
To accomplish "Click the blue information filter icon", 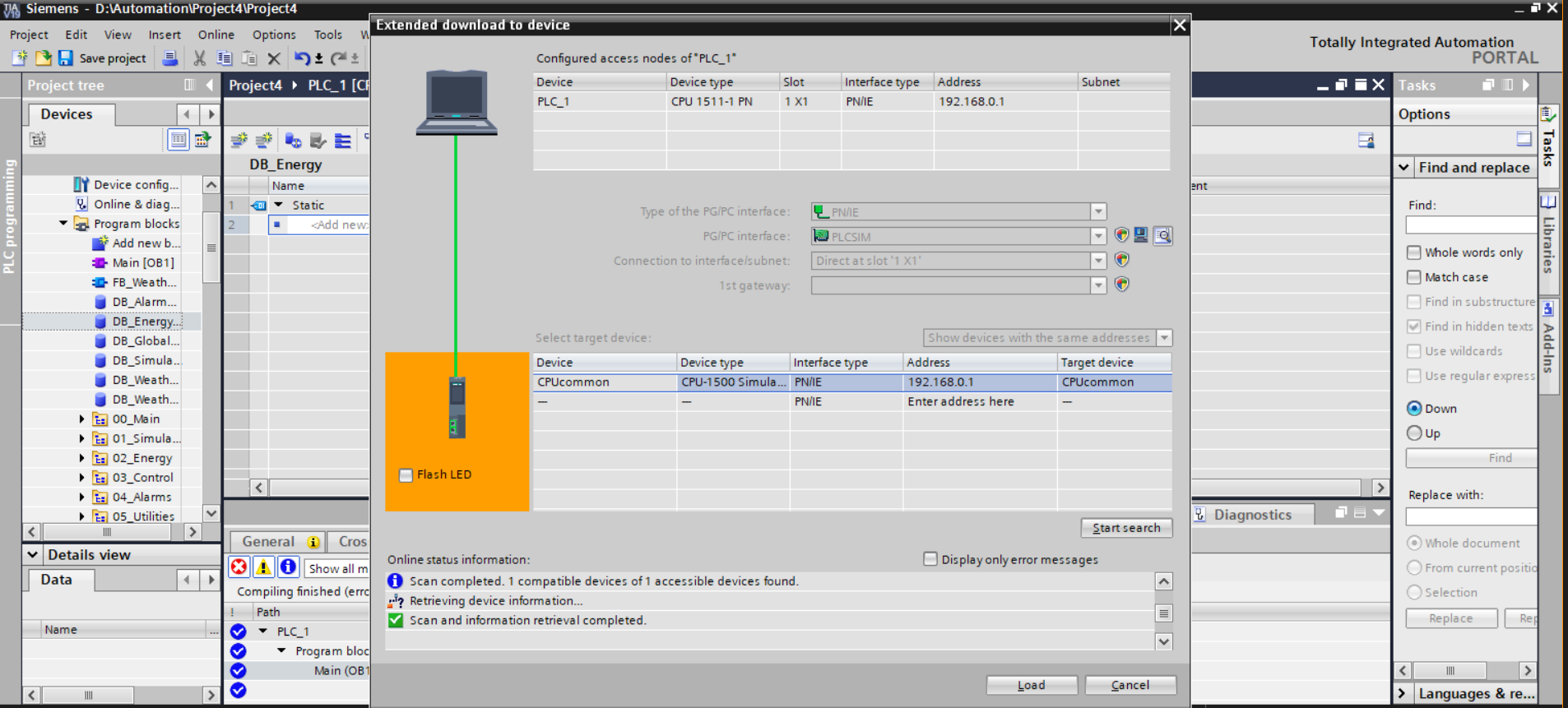I will point(288,567).
